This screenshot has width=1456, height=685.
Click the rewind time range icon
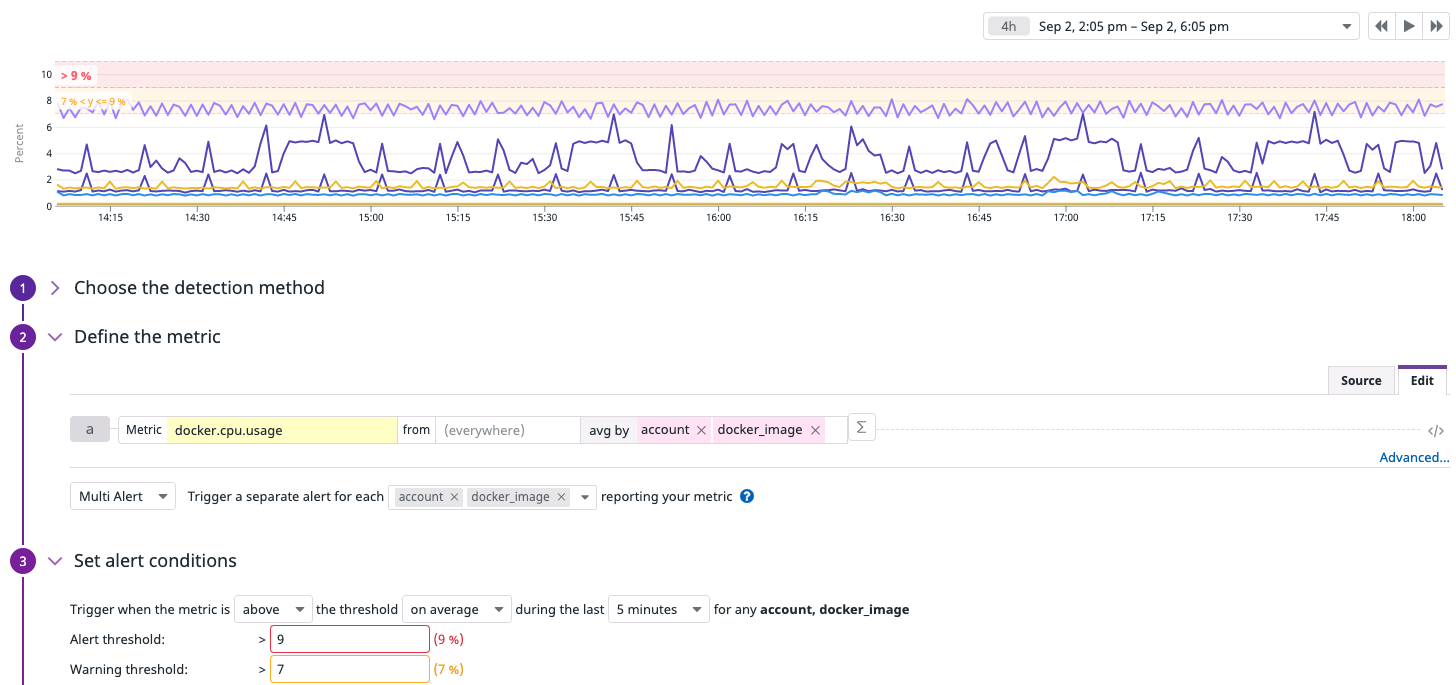(x=1382, y=27)
